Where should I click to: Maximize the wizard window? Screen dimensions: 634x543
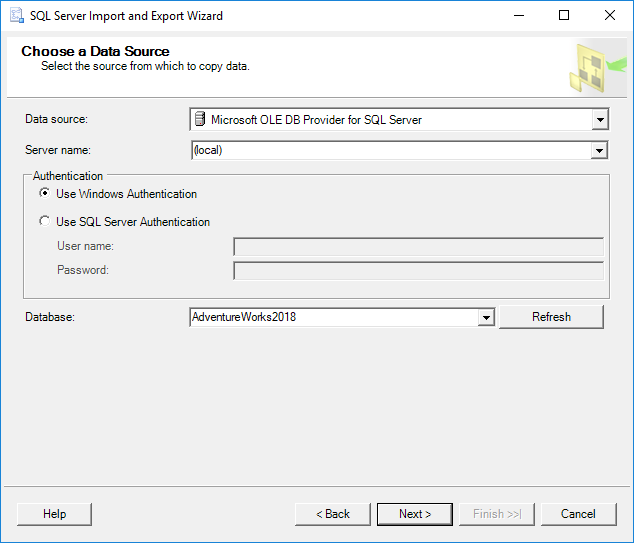(x=564, y=15)
